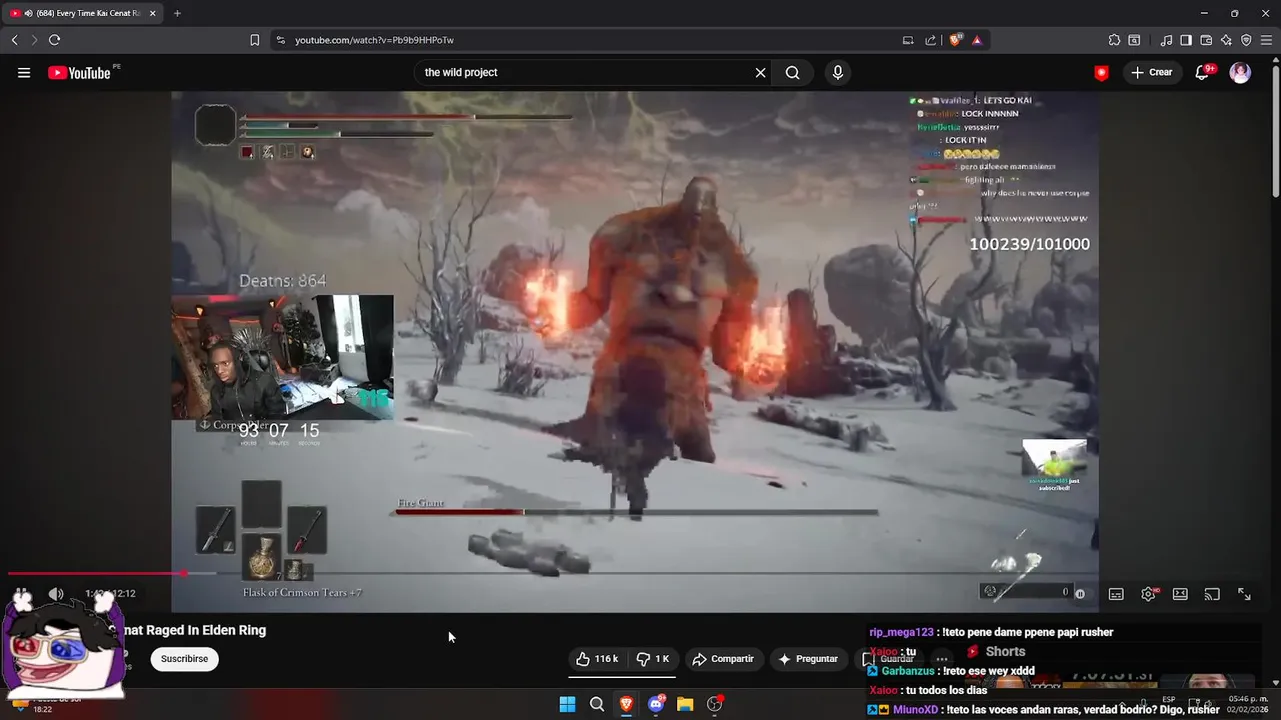The image size is (1281, 720).
Task: Subscribe with the Suscribirse button
Action: point(184,659)
